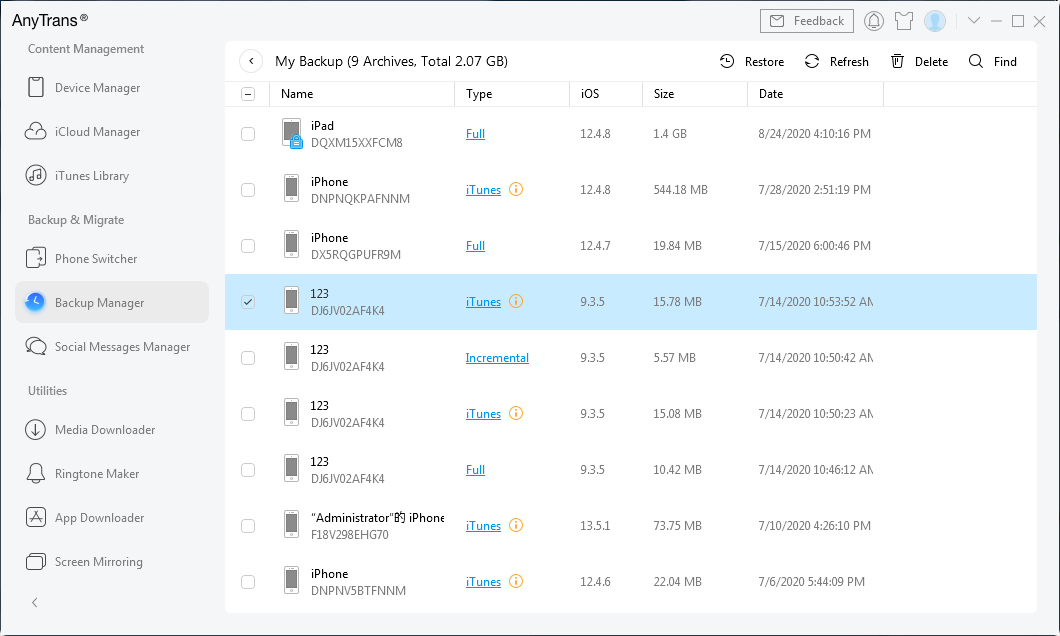Image resolution: width=1060 pixels, height=636 pixels.
Task: Check the 123 Incremental backup
Action: point(248,358)
